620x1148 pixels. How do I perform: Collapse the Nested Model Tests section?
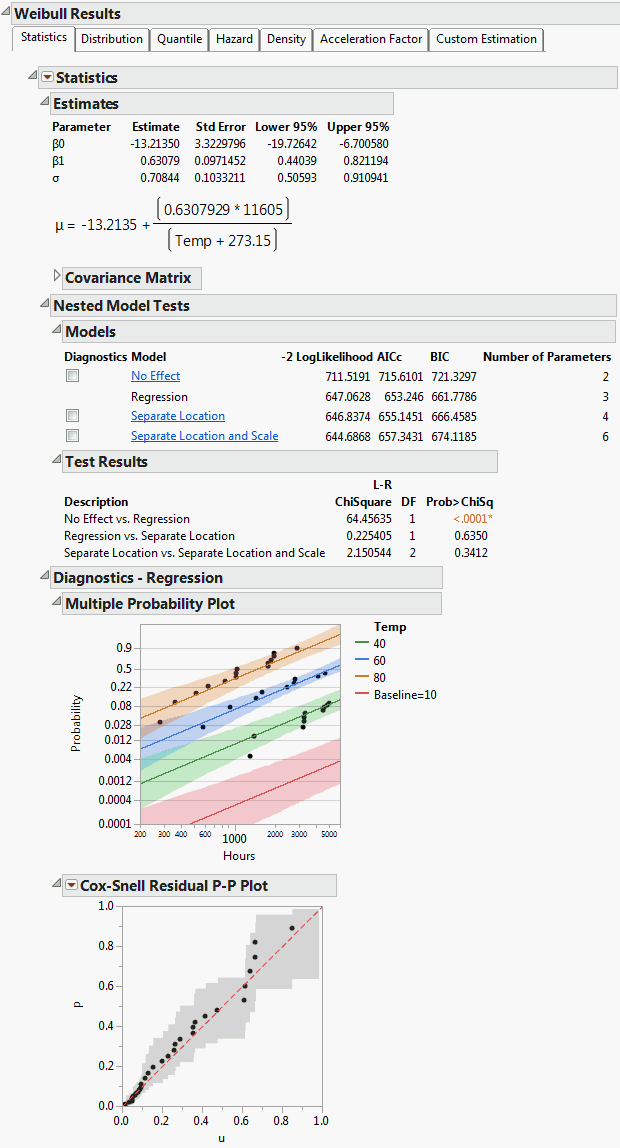pyautogui.click(x=43, y=305)
